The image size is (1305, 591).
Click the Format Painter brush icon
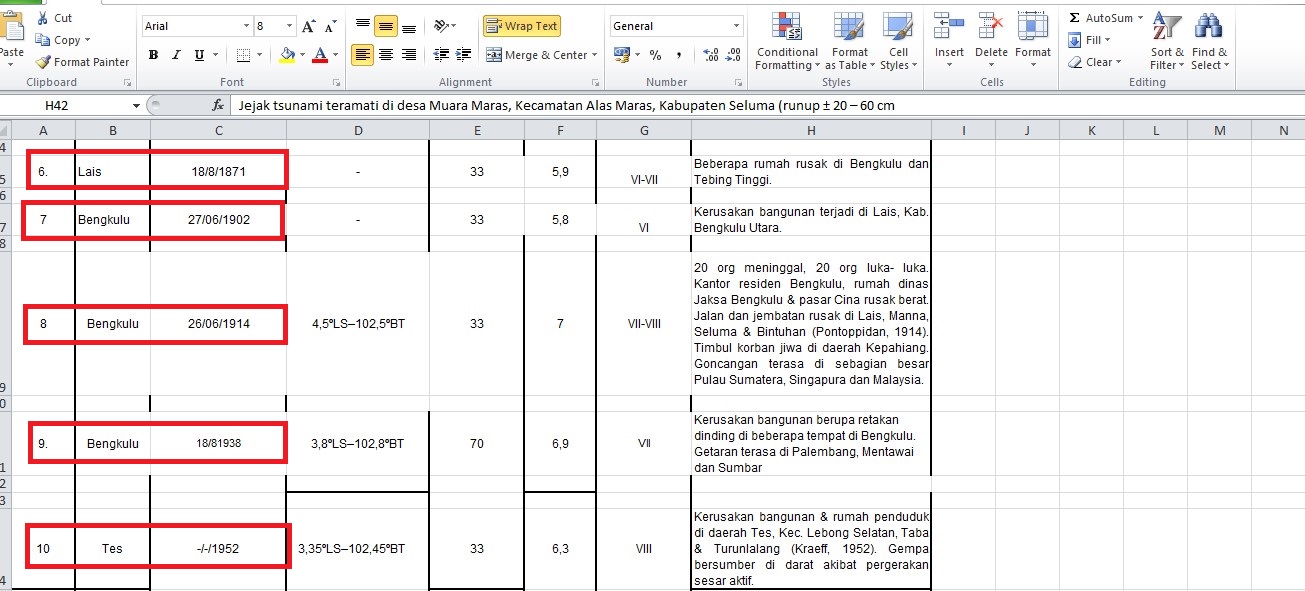coord(43,62)
